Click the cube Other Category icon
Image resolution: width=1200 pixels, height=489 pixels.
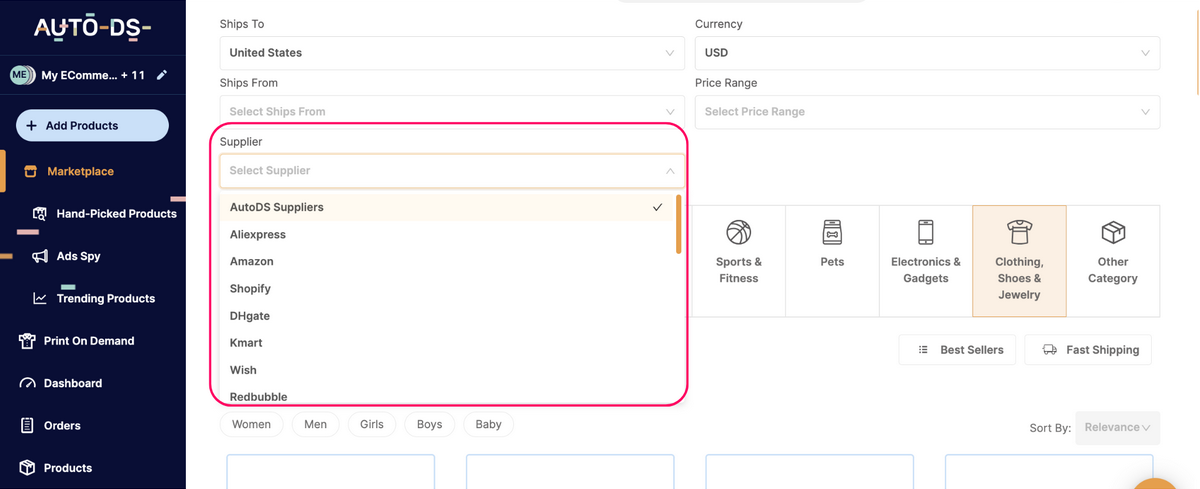pos(1113,233)
